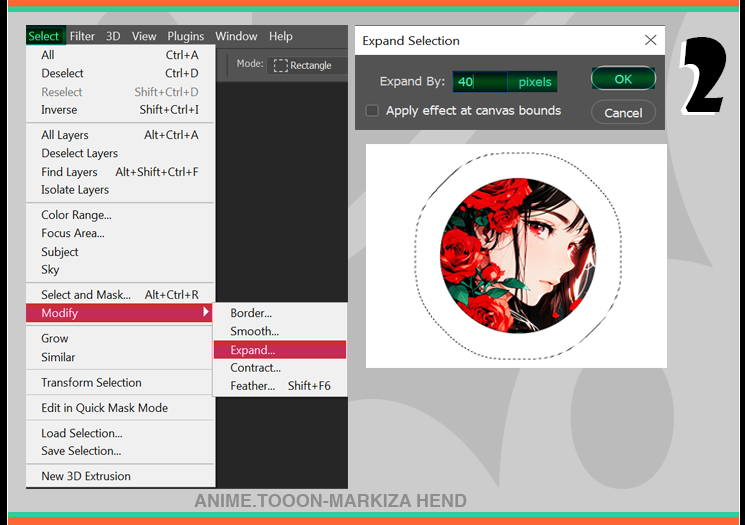Choose Edit in Quick Mask Mode
Viewport: 745px width, 525px height.
click(x=120, y=408)
